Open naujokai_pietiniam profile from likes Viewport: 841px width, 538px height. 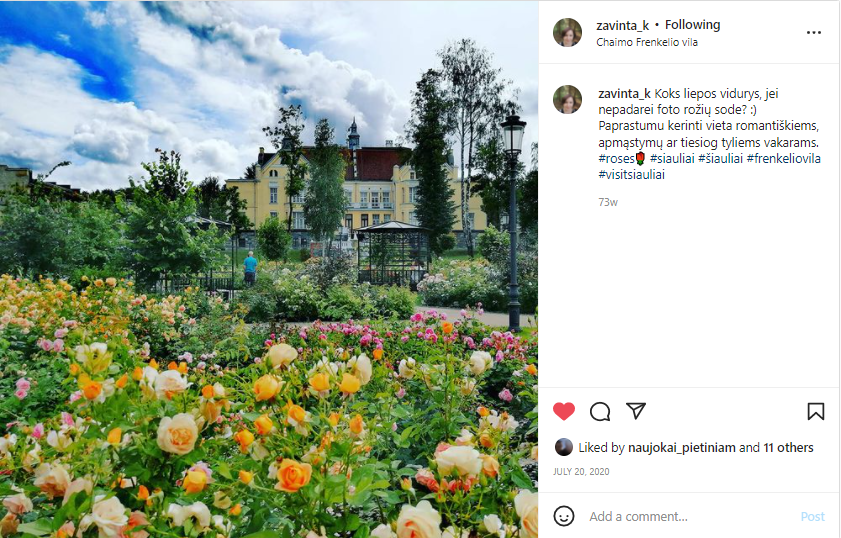coord(681,447)
